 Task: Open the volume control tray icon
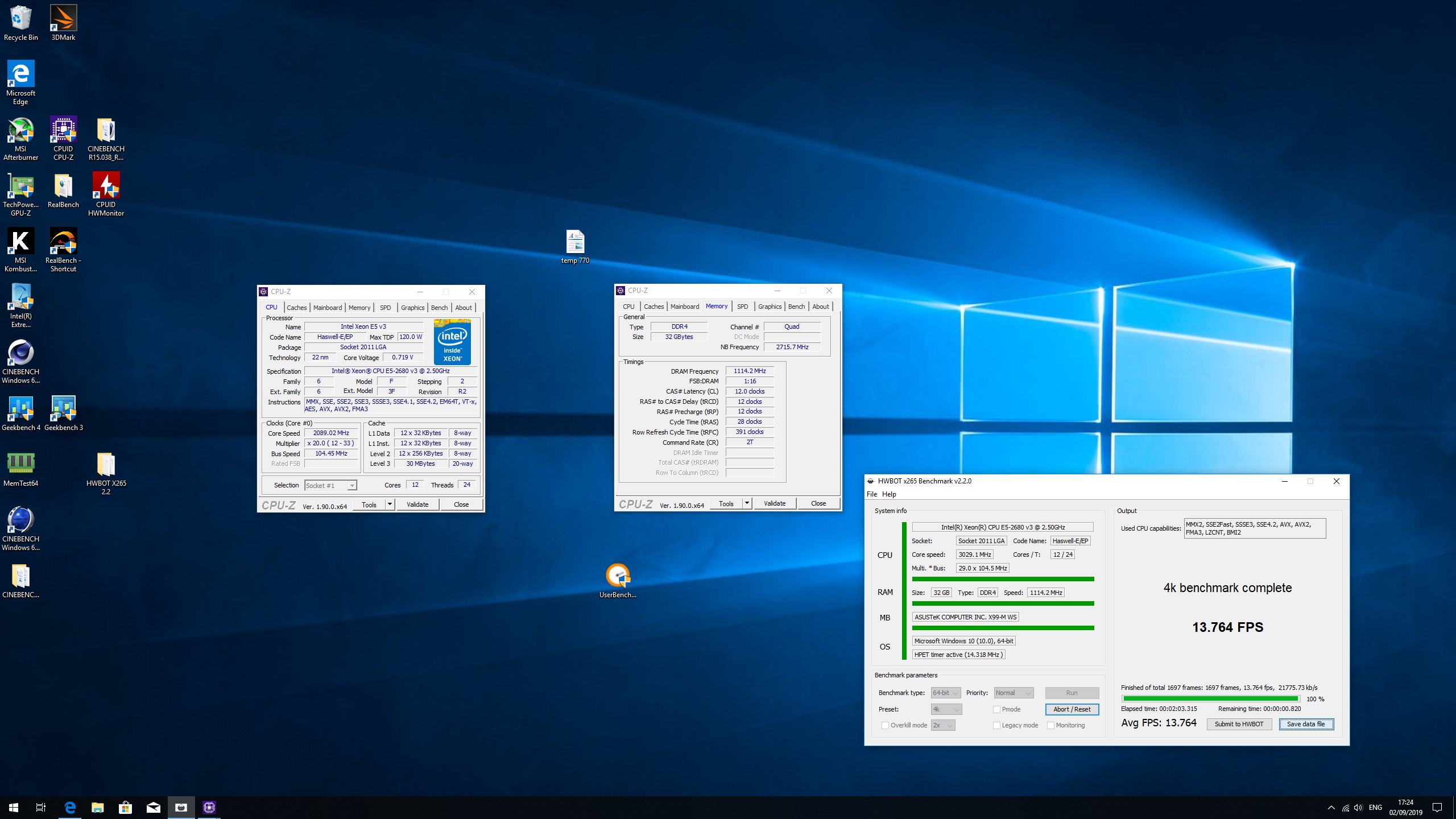tap(1359, 808)
